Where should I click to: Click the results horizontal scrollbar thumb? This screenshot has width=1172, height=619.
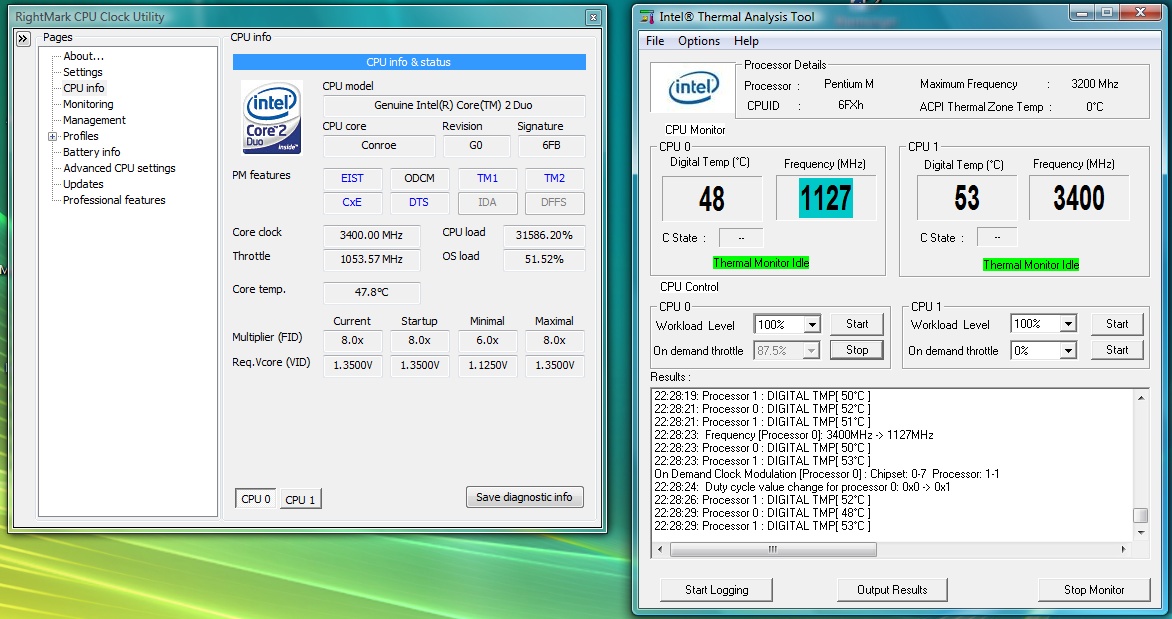click(x=773, y=549)
